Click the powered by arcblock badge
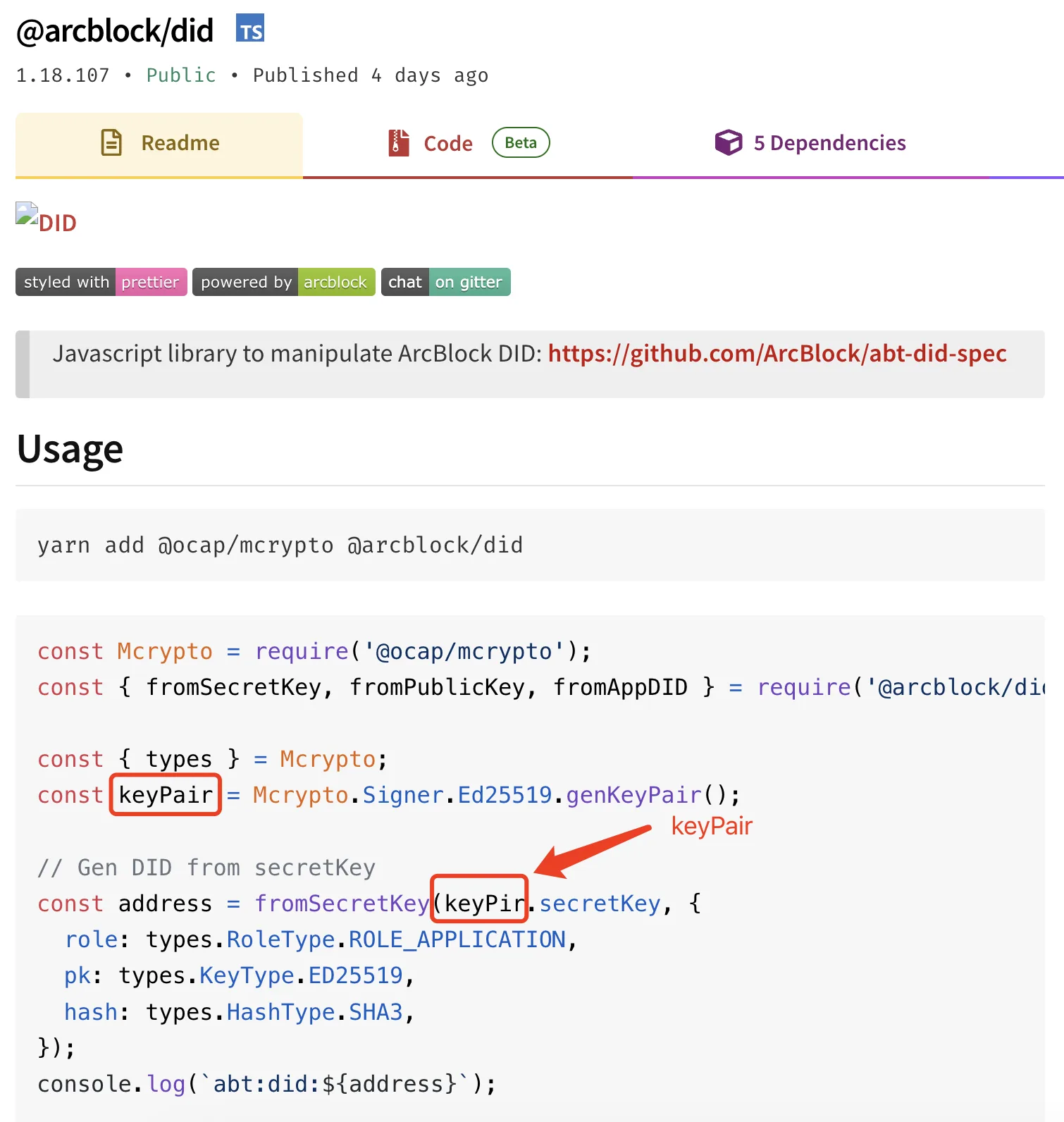This screenshot has height=1122, width=1064. [x=284, y=282]
